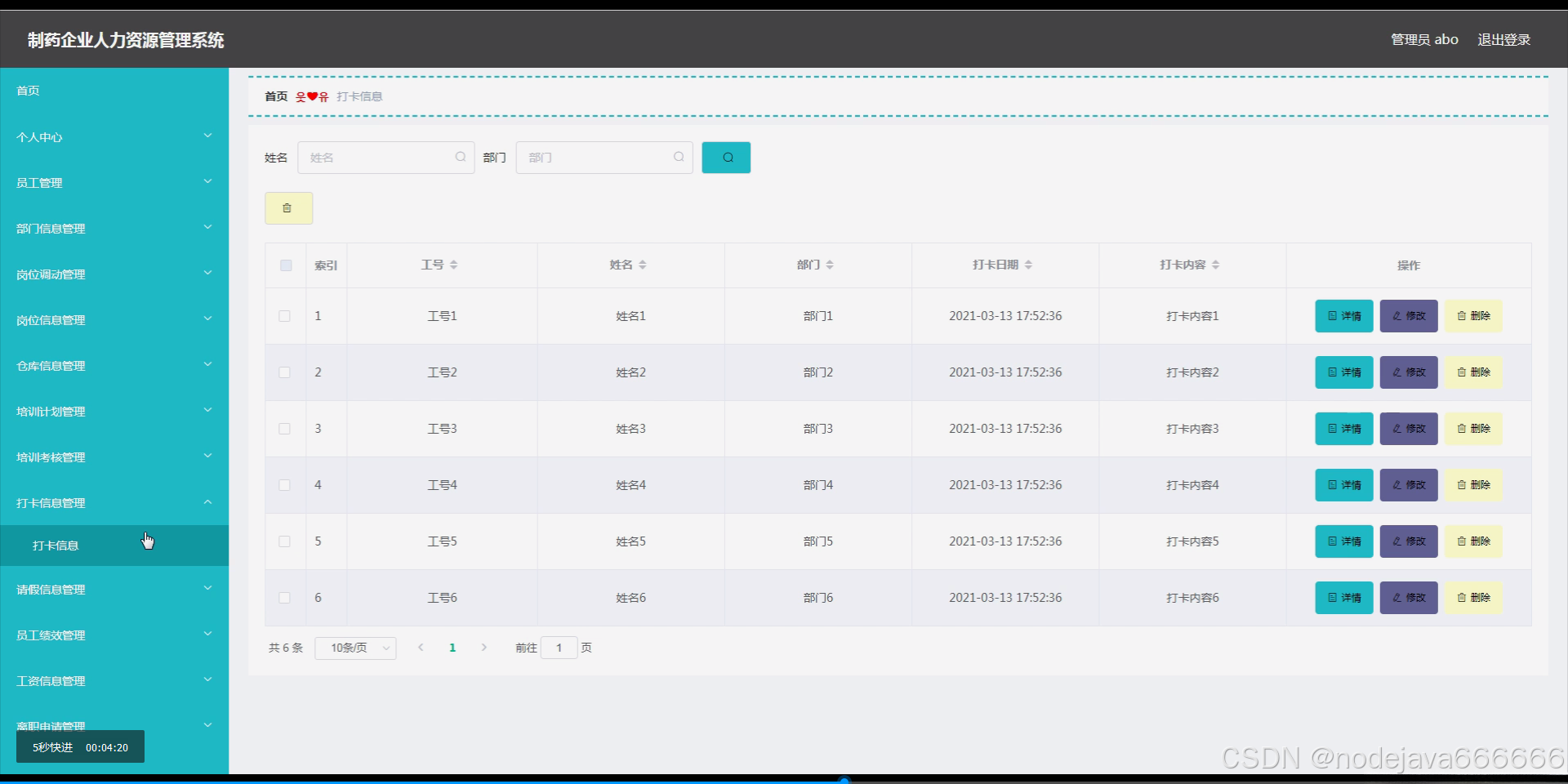Click 删除 for row 工号2
The image size is (1568, 784).
(1473, 372)
